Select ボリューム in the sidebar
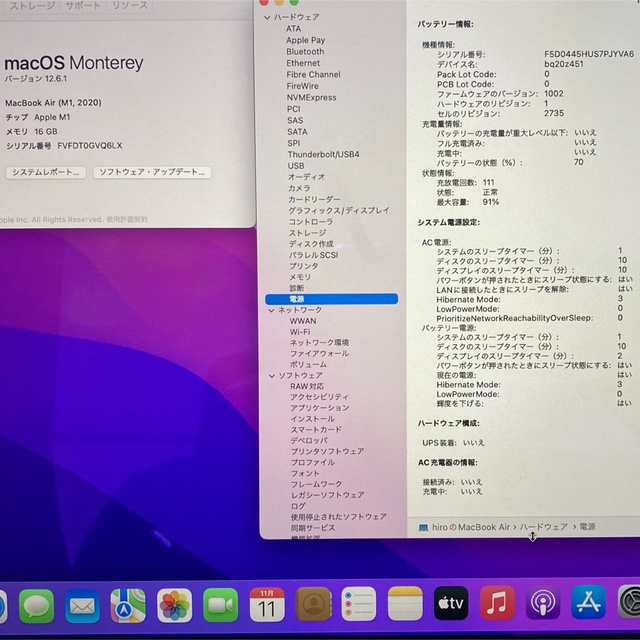 pyautogui.click(x=309, y=364)
